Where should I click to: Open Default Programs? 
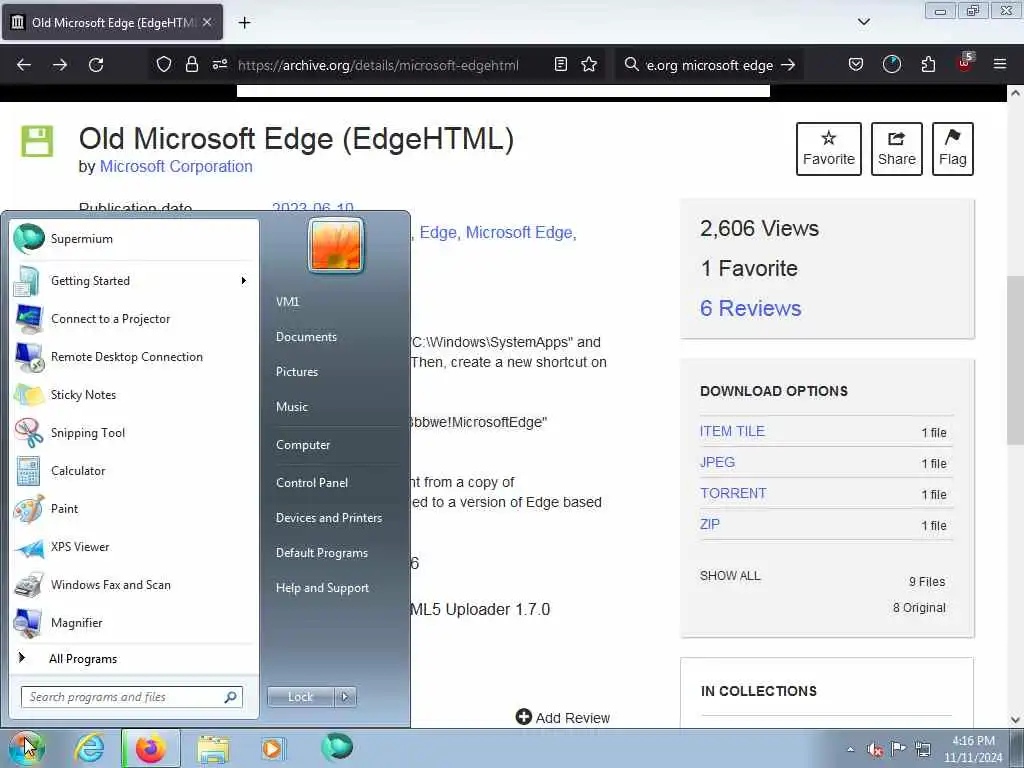pyautogui.click(x=322, y=553)
